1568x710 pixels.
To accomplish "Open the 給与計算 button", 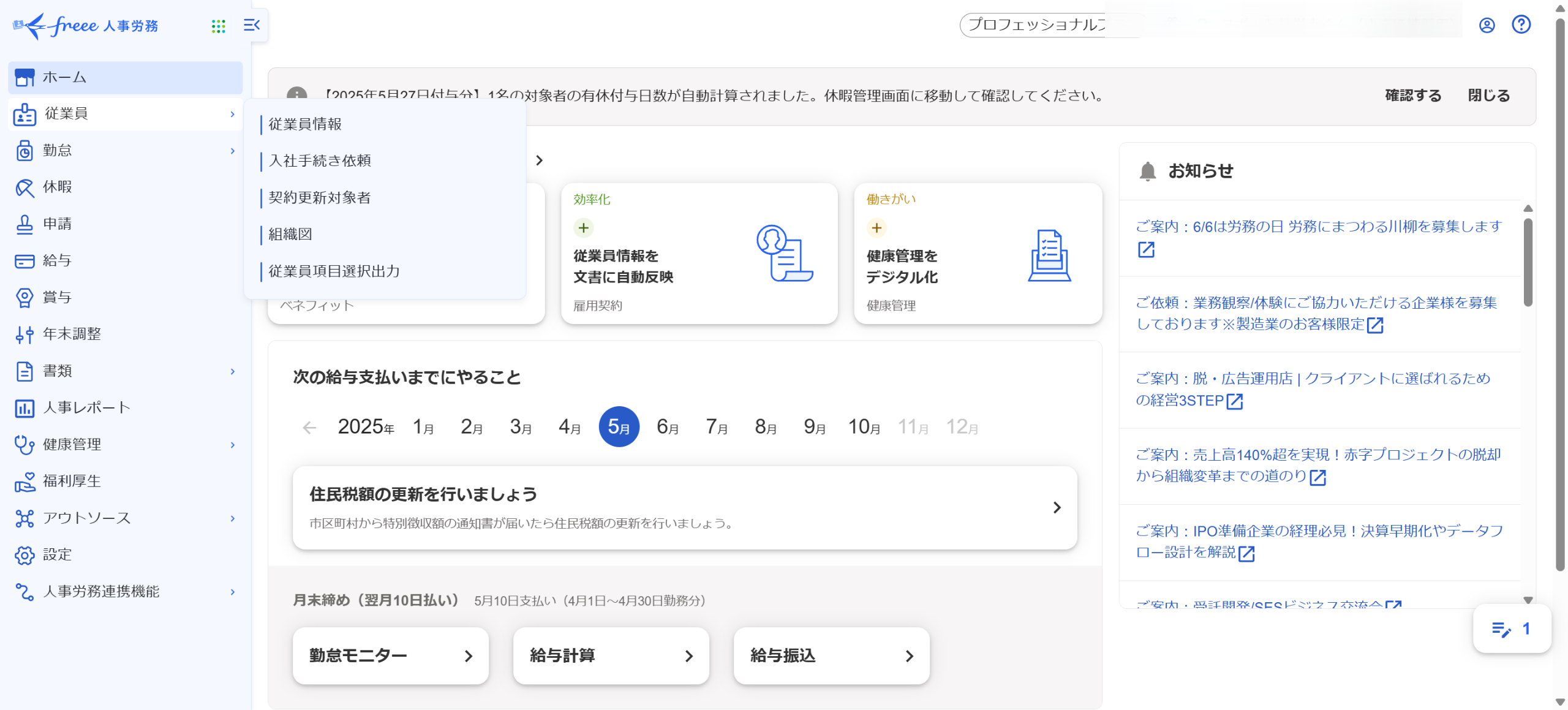I will [611, 655].
